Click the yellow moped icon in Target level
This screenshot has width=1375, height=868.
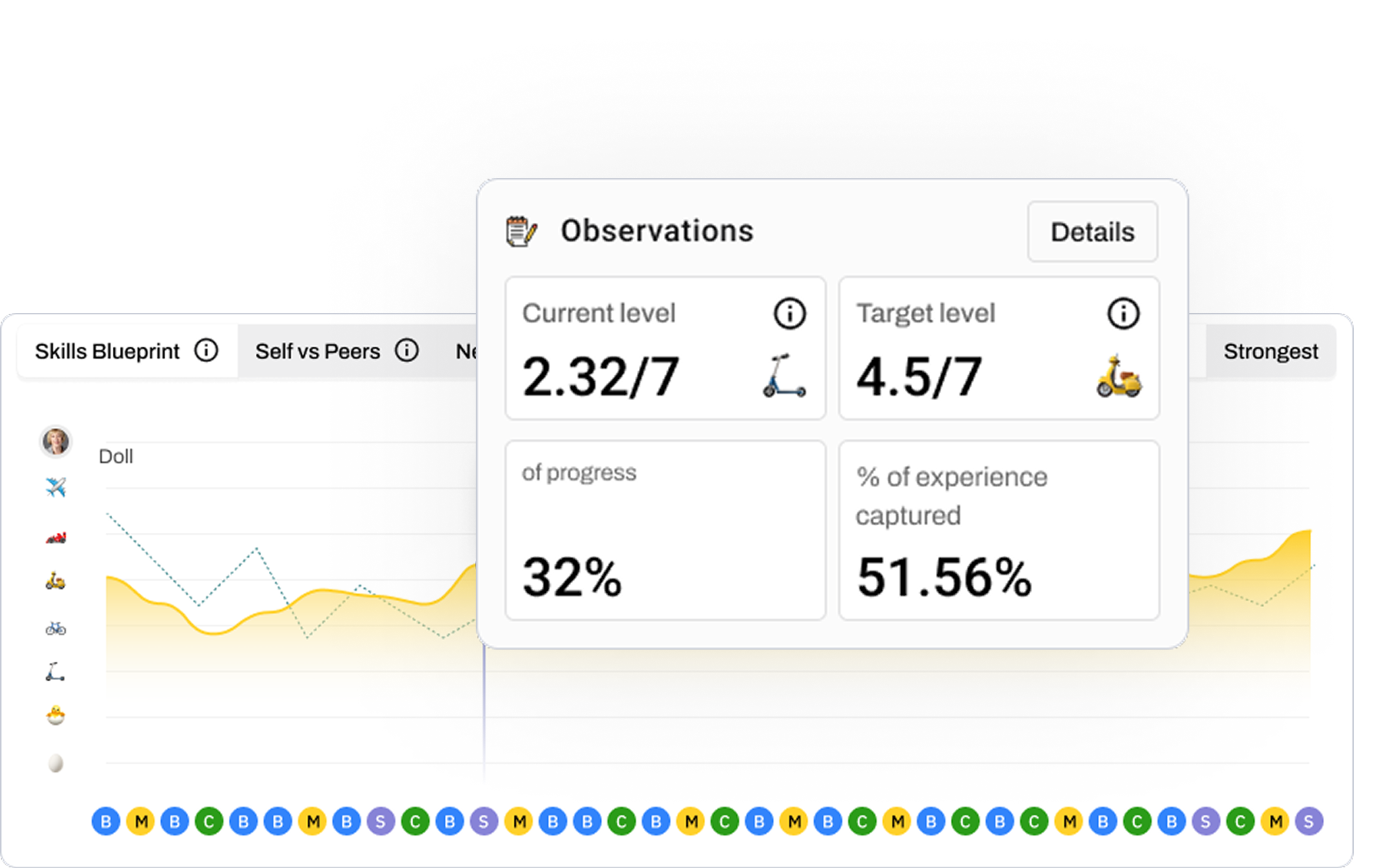pyautogui.click(x=1119, y=376)
